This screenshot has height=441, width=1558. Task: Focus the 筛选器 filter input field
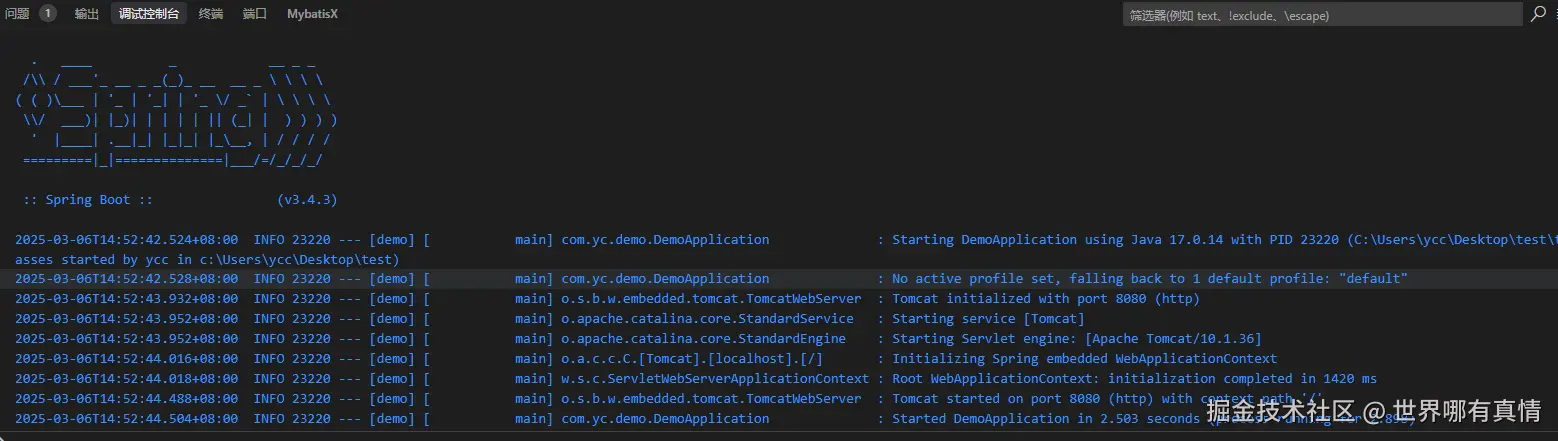coord(1320,15)
